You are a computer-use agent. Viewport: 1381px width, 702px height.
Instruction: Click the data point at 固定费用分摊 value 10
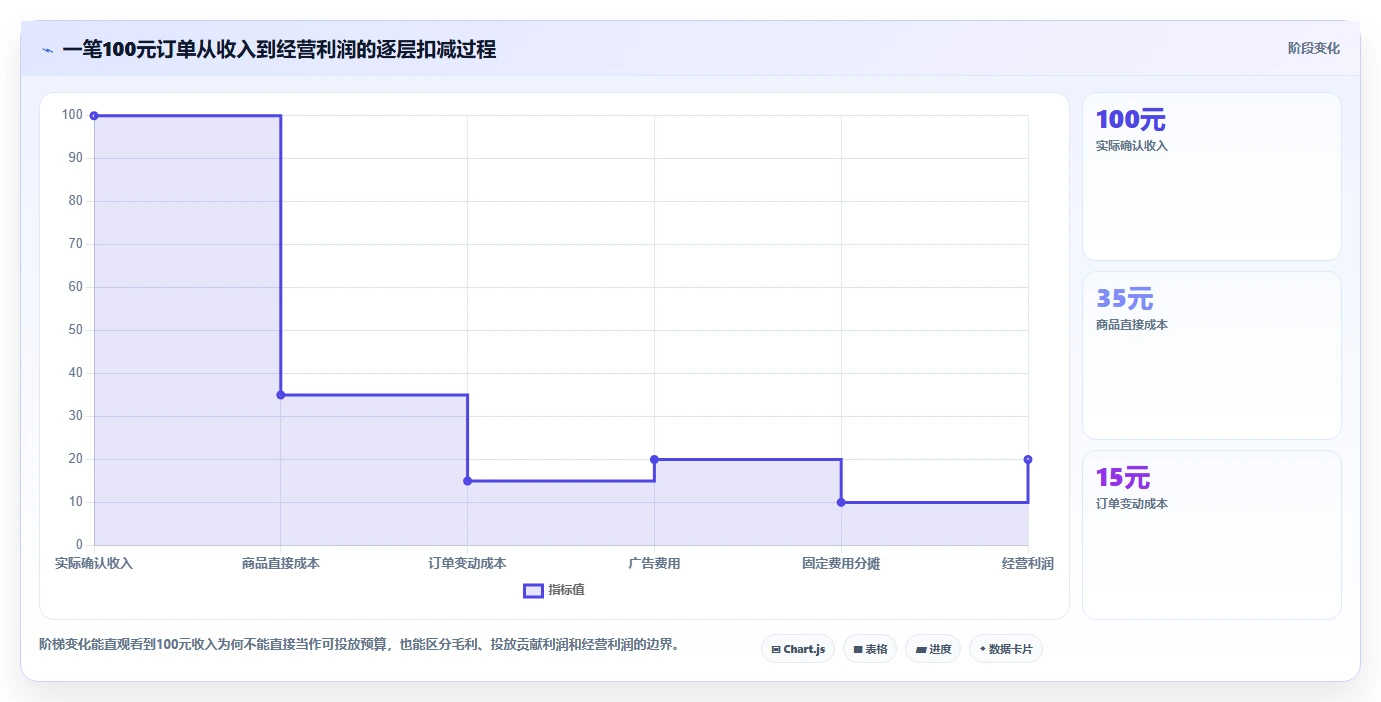(841, 502)
